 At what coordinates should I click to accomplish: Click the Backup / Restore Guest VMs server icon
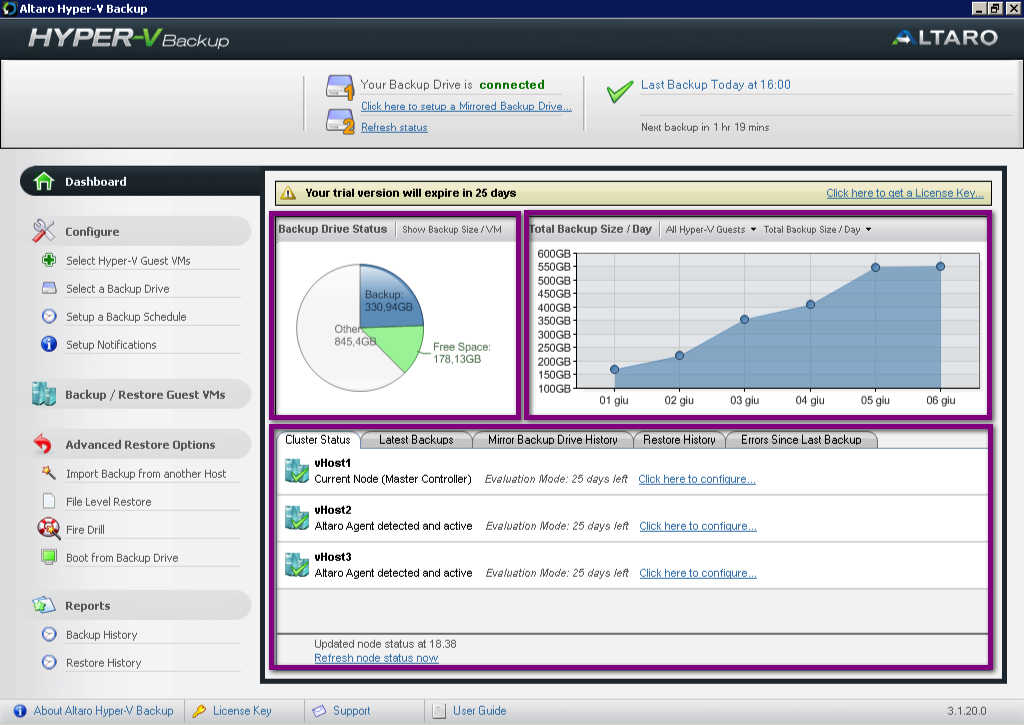pos(44,394)
